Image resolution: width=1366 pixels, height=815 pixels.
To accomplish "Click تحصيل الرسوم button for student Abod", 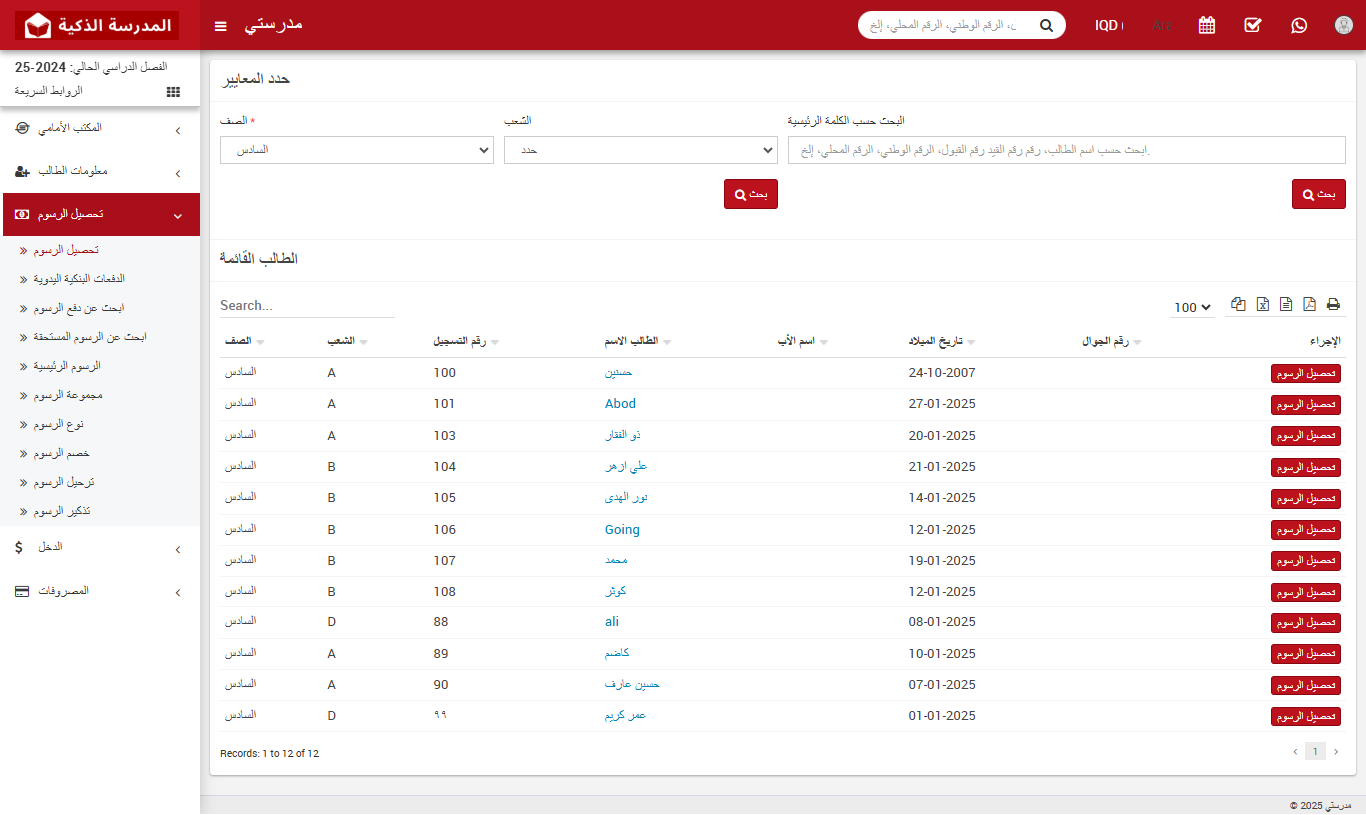I will click(1306, 404).
